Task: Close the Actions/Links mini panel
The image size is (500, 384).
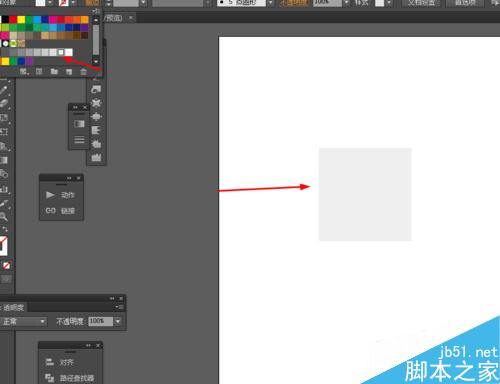Action: (79, 178)
